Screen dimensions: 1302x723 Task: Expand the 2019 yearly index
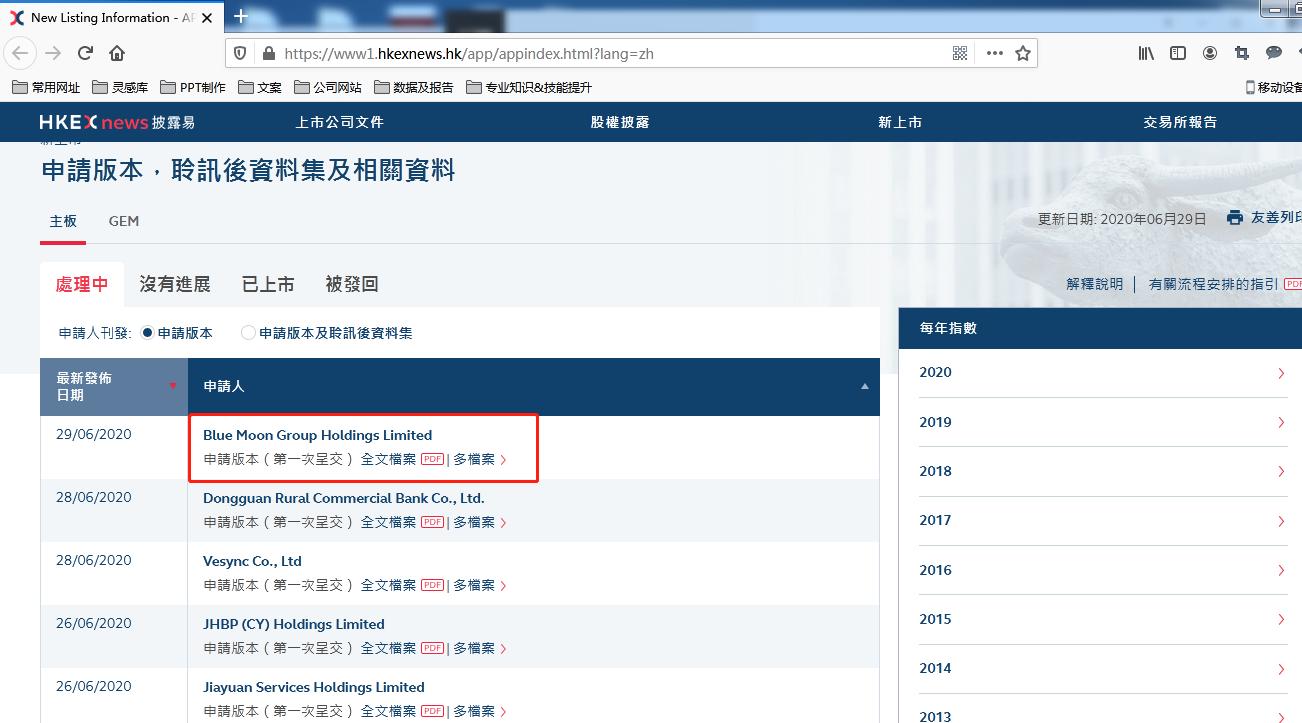coord(1102,422)
